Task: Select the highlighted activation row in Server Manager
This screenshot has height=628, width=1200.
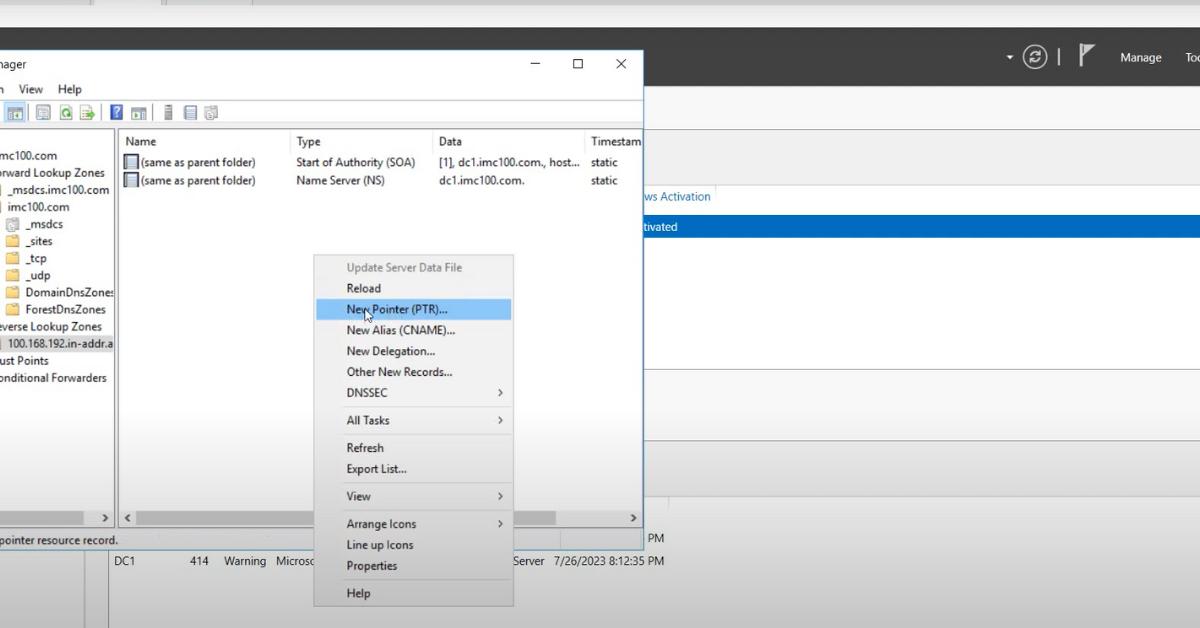Action: [920, 227]
